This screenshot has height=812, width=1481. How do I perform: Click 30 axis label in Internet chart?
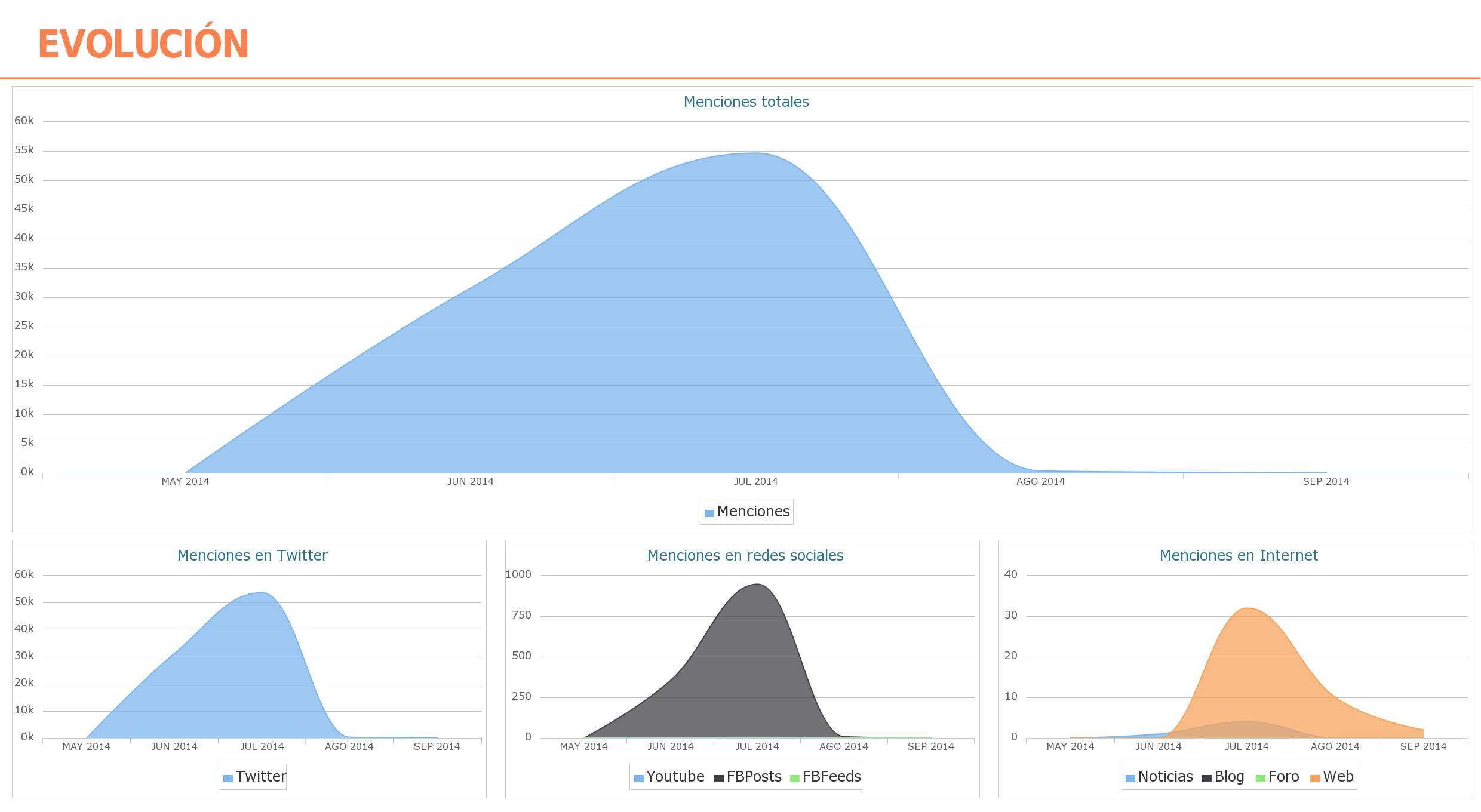[x=1010, y=616]
